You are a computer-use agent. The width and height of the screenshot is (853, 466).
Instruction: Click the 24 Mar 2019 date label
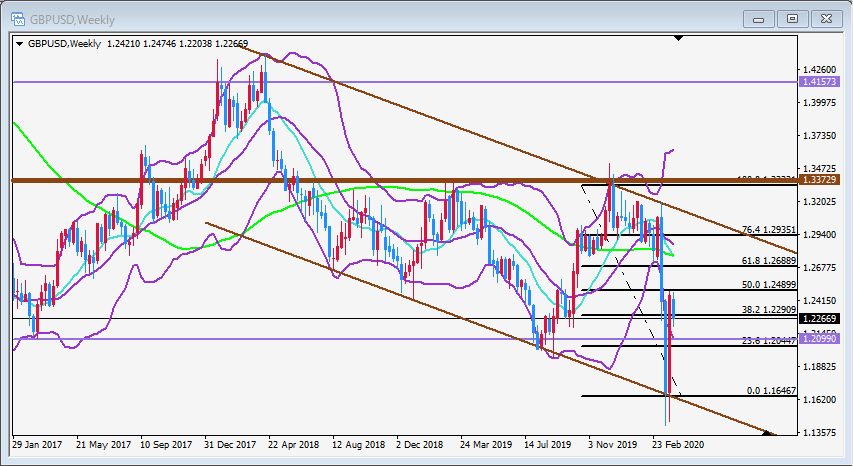(486, 444)
